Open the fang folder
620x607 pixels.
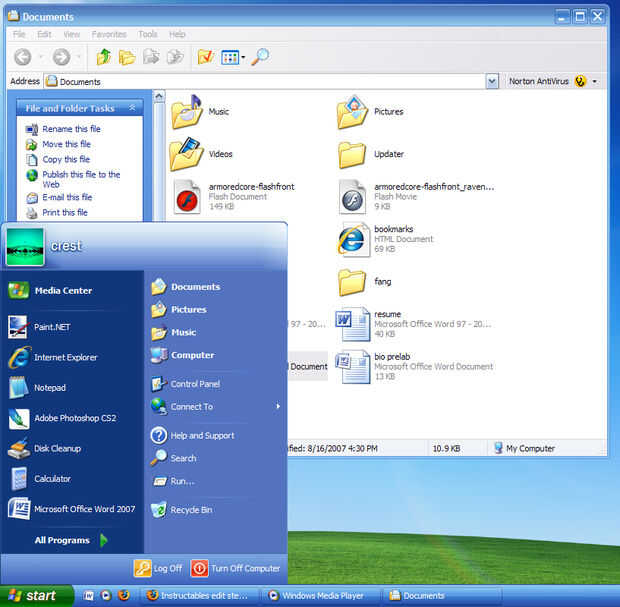(x=365, y=282)
